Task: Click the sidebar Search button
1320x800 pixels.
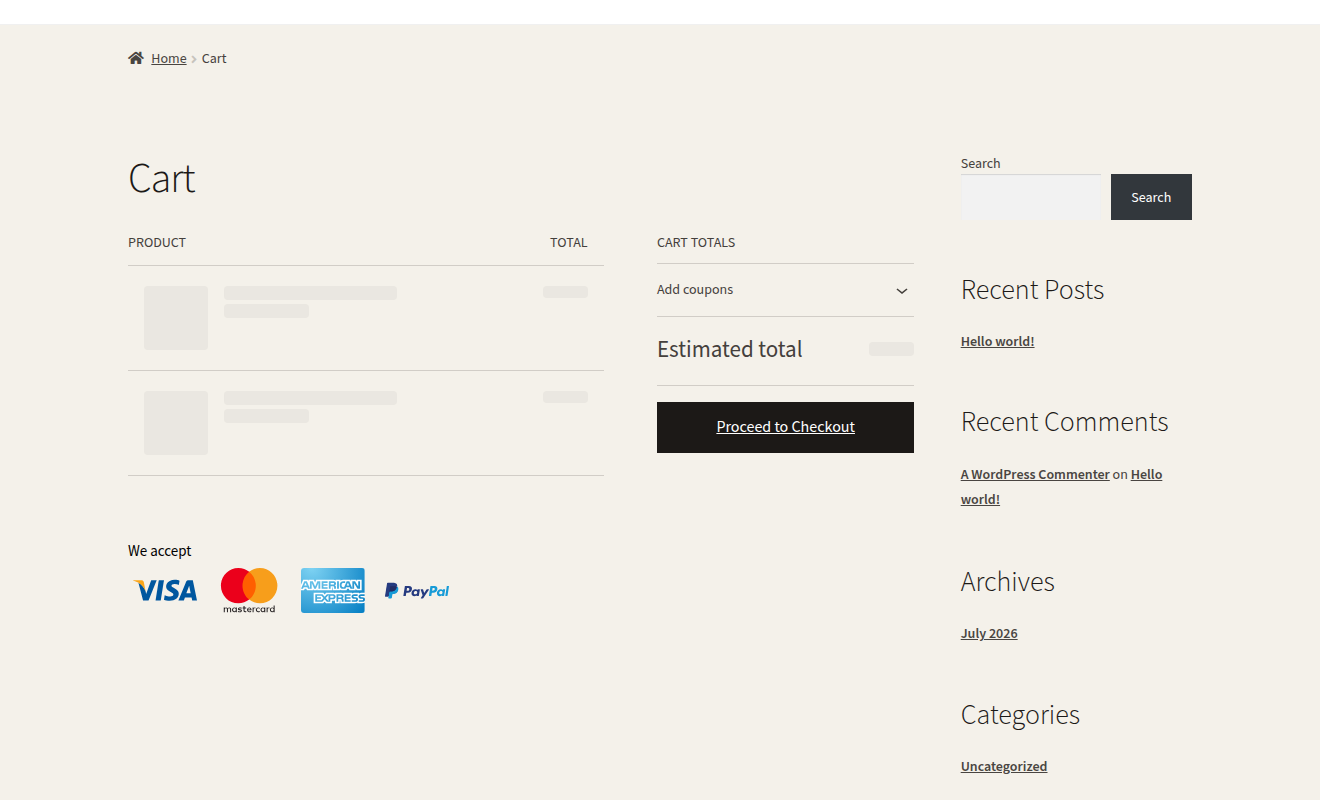Action: click(x=1151, y=197)
